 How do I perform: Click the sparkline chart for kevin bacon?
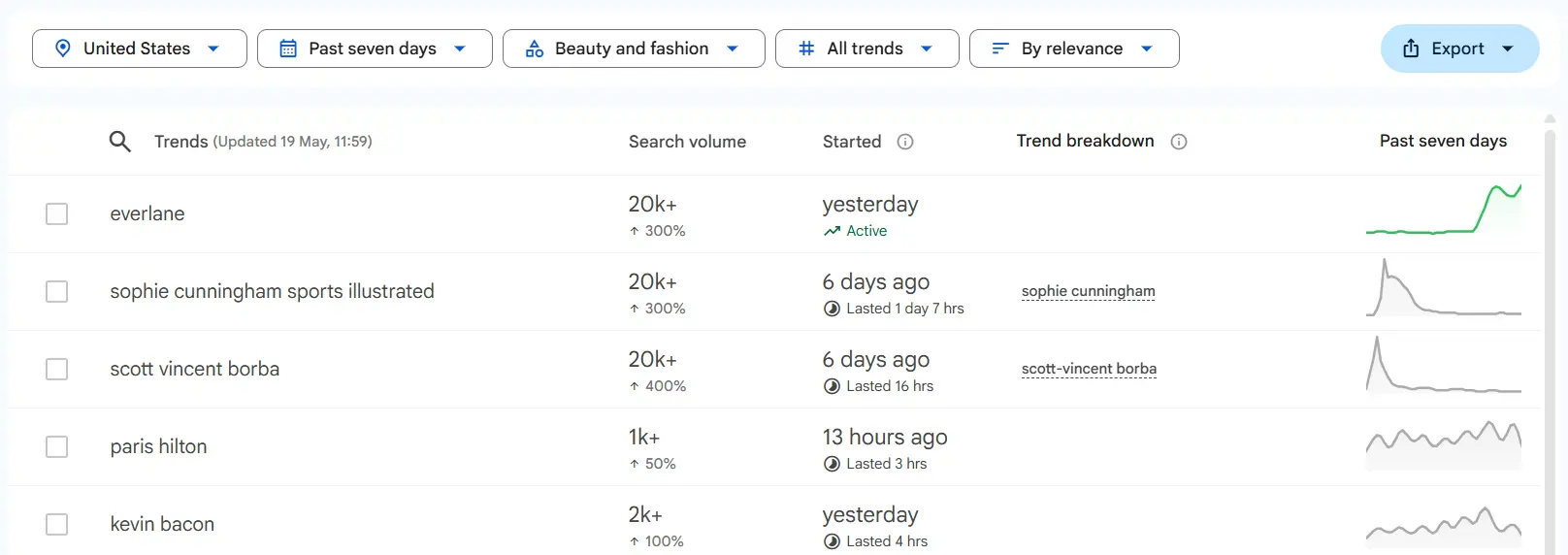[x=1444, y=526]
